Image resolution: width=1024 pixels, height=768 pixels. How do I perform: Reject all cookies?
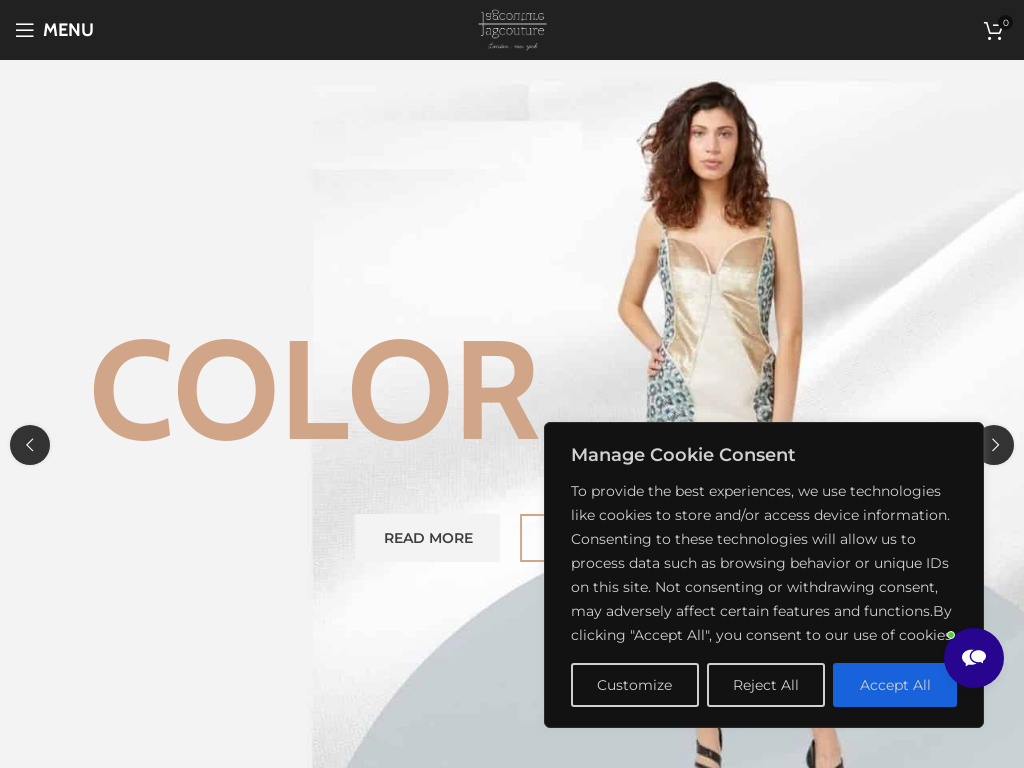(x=765, y=685)
